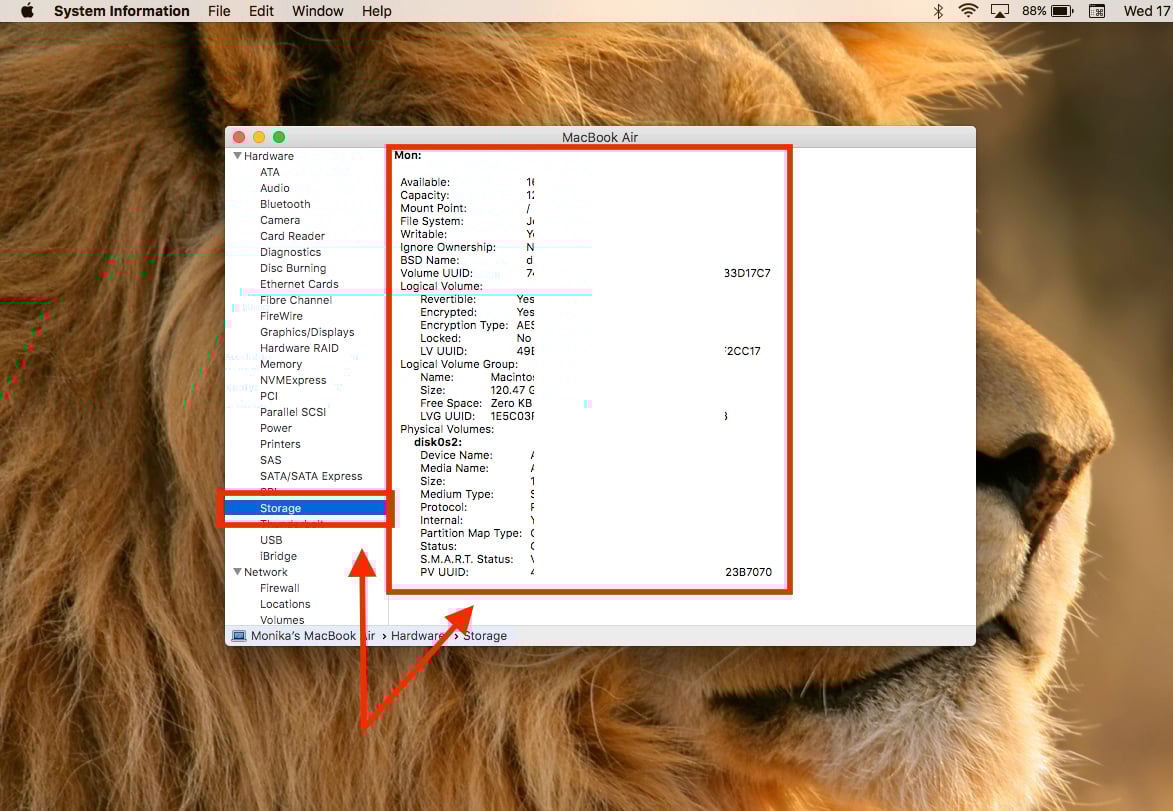This screenshot has height=811, width=1173.
Task: Open the input source menu icon
Action: click(1097, 10)
